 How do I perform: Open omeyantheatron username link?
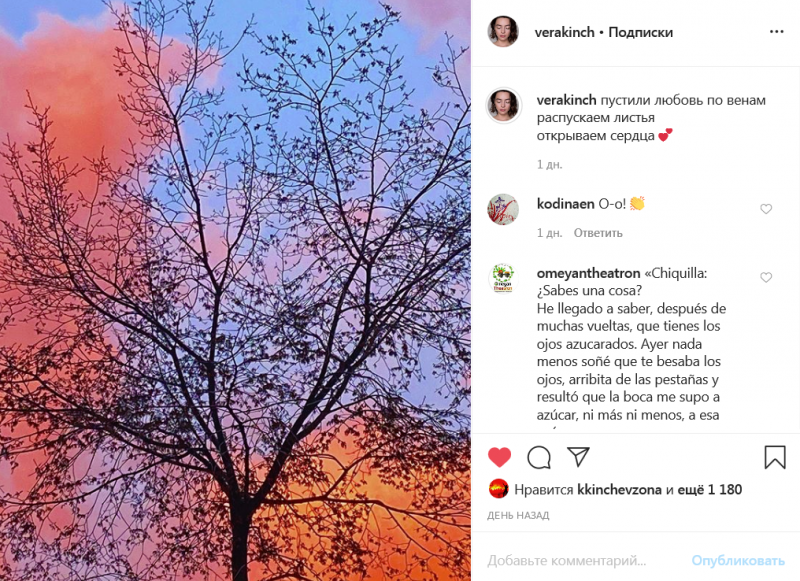(x=588, y=273)
